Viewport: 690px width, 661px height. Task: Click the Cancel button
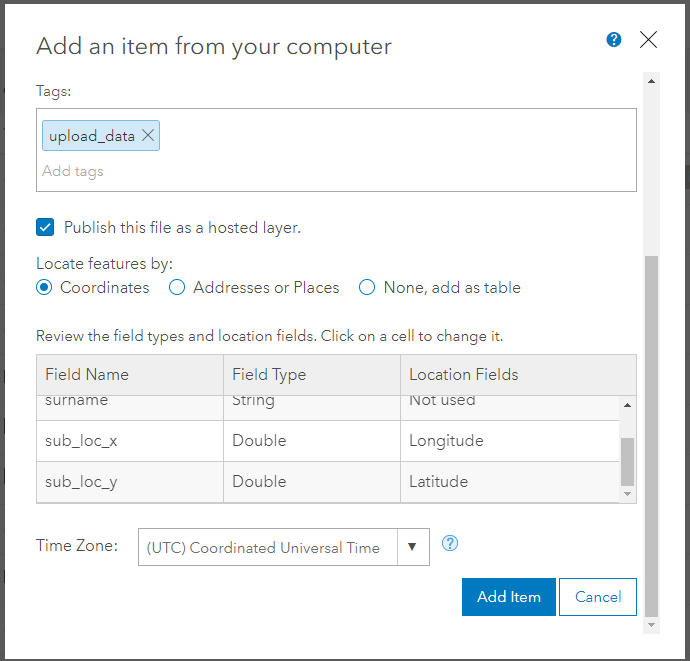[x=598, y=597]
